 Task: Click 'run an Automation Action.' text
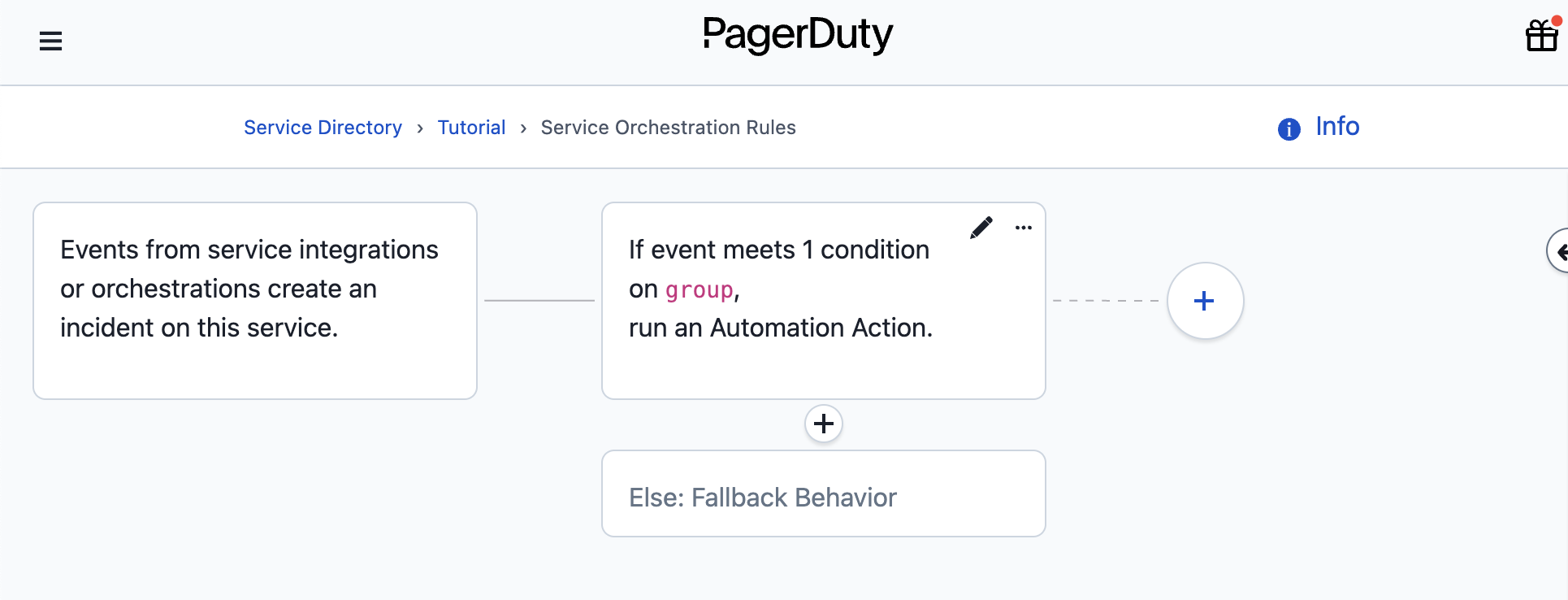coord(781,328)
